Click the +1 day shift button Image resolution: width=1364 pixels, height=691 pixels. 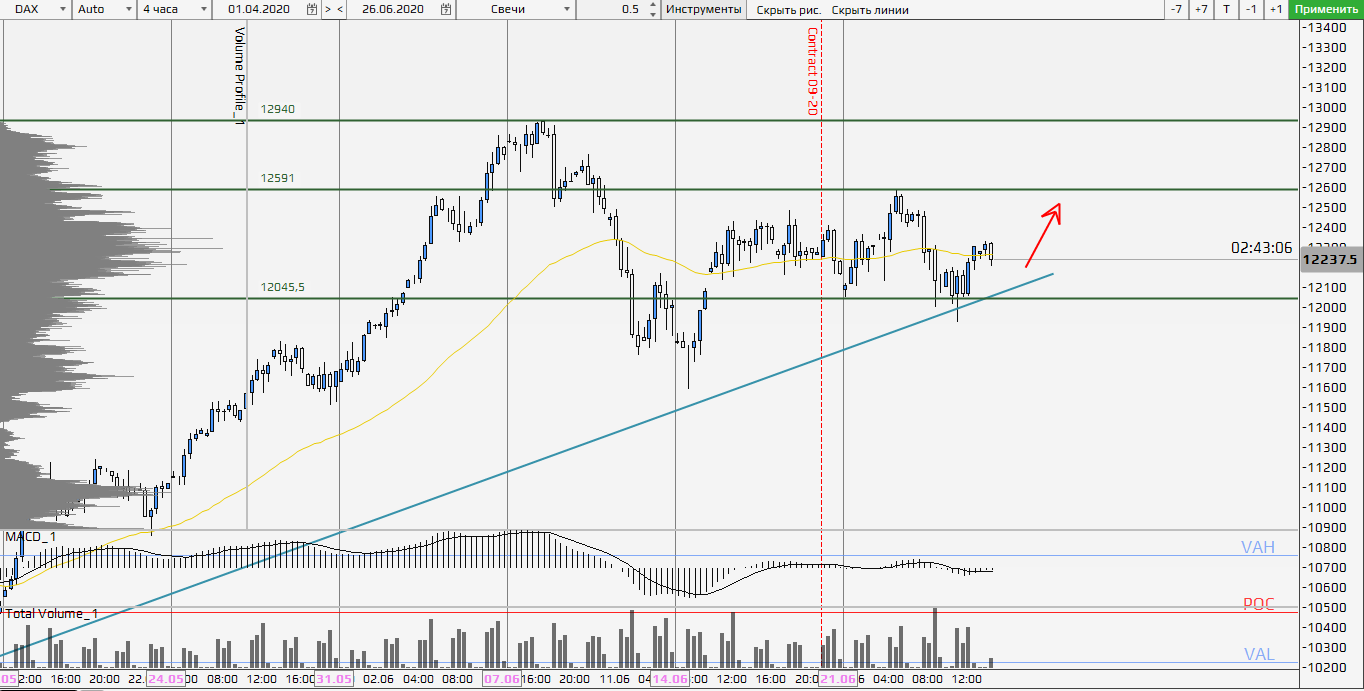(1276, 9)
